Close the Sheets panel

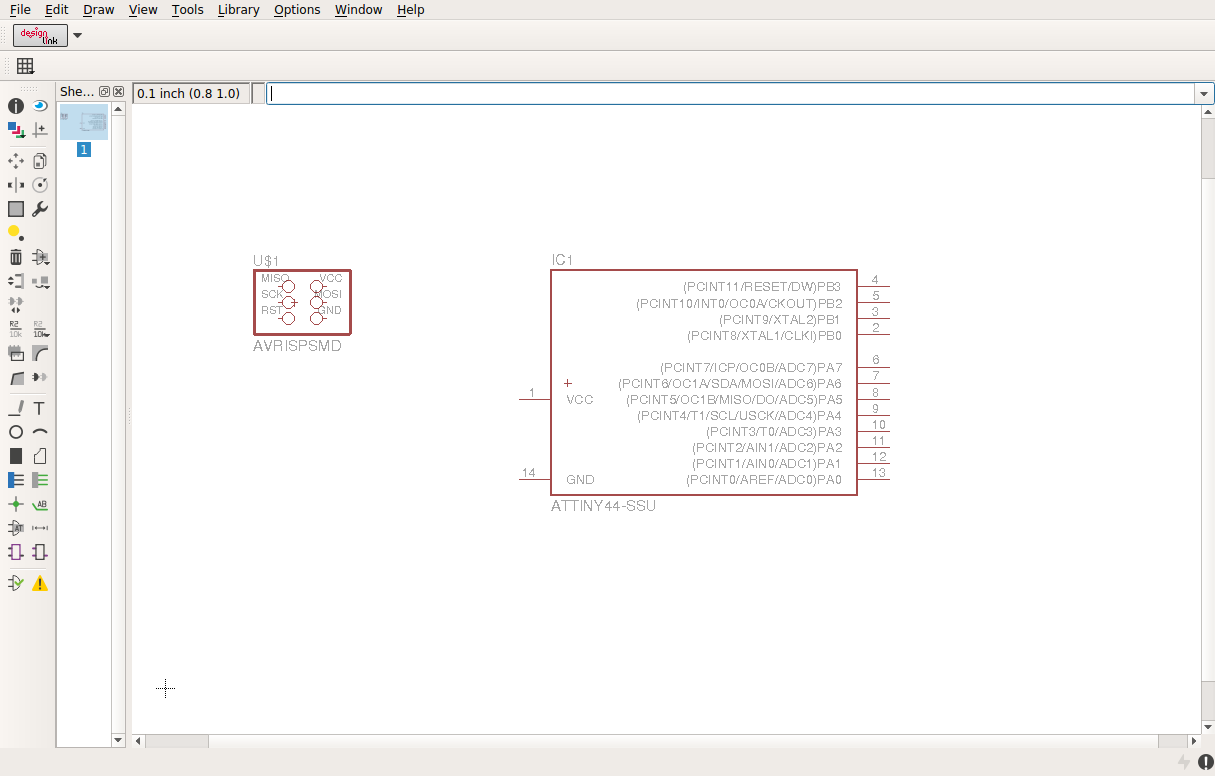(118, 92)
